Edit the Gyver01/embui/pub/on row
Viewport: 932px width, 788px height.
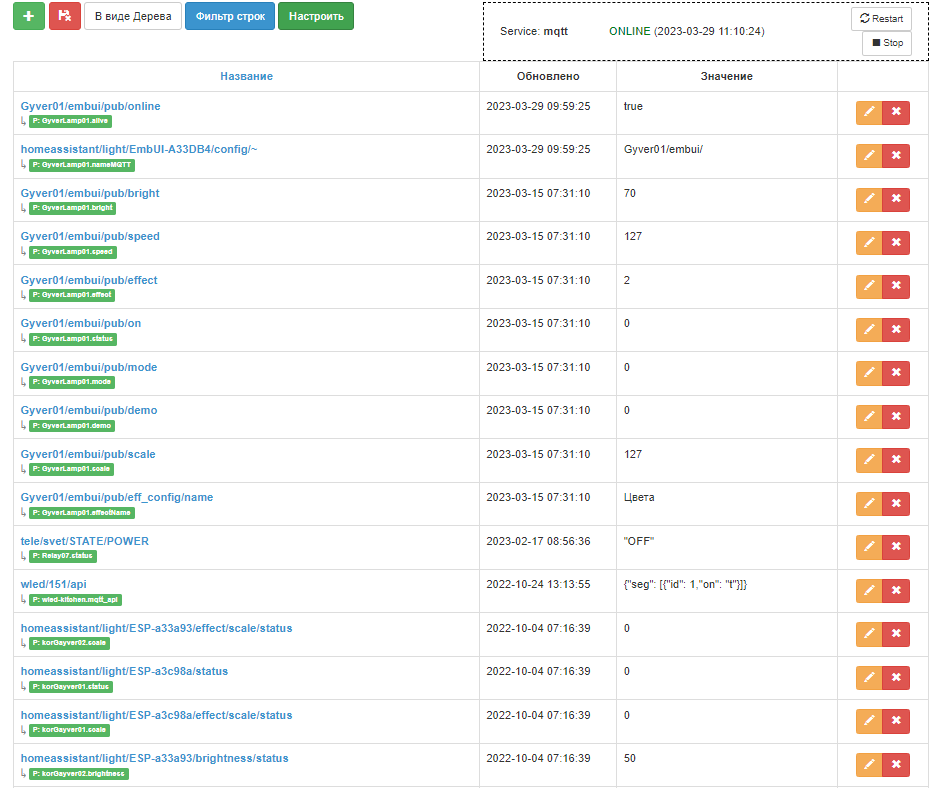[x=869, y=330]
